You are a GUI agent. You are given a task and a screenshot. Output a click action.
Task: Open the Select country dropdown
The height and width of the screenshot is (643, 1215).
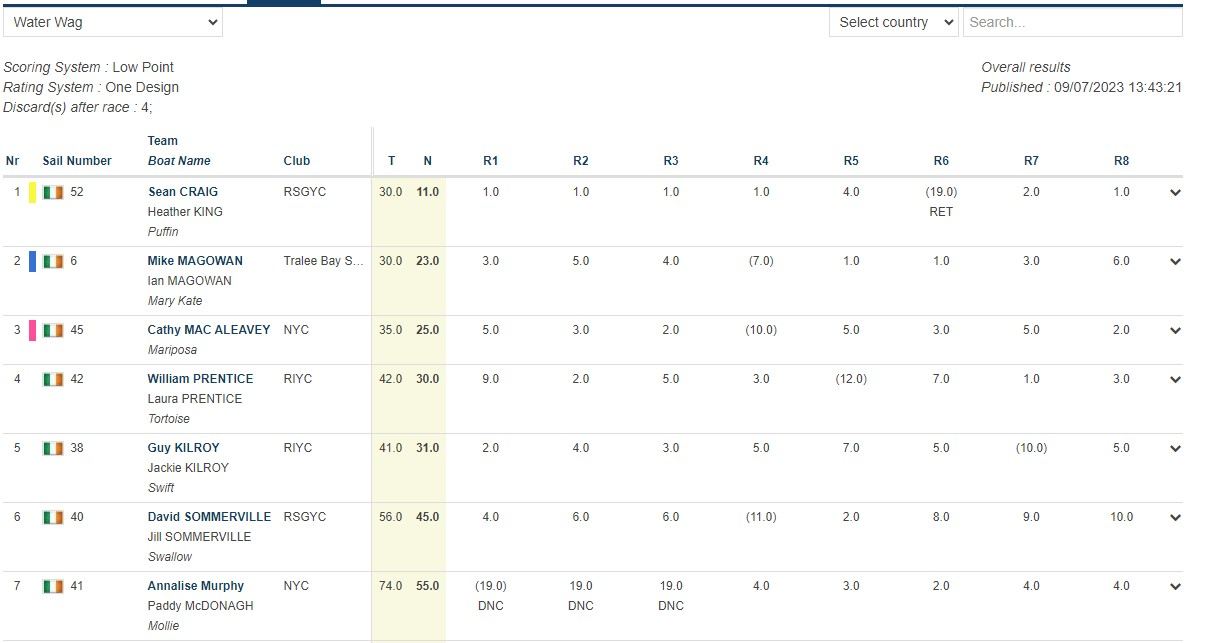click(x=893, y=22)
